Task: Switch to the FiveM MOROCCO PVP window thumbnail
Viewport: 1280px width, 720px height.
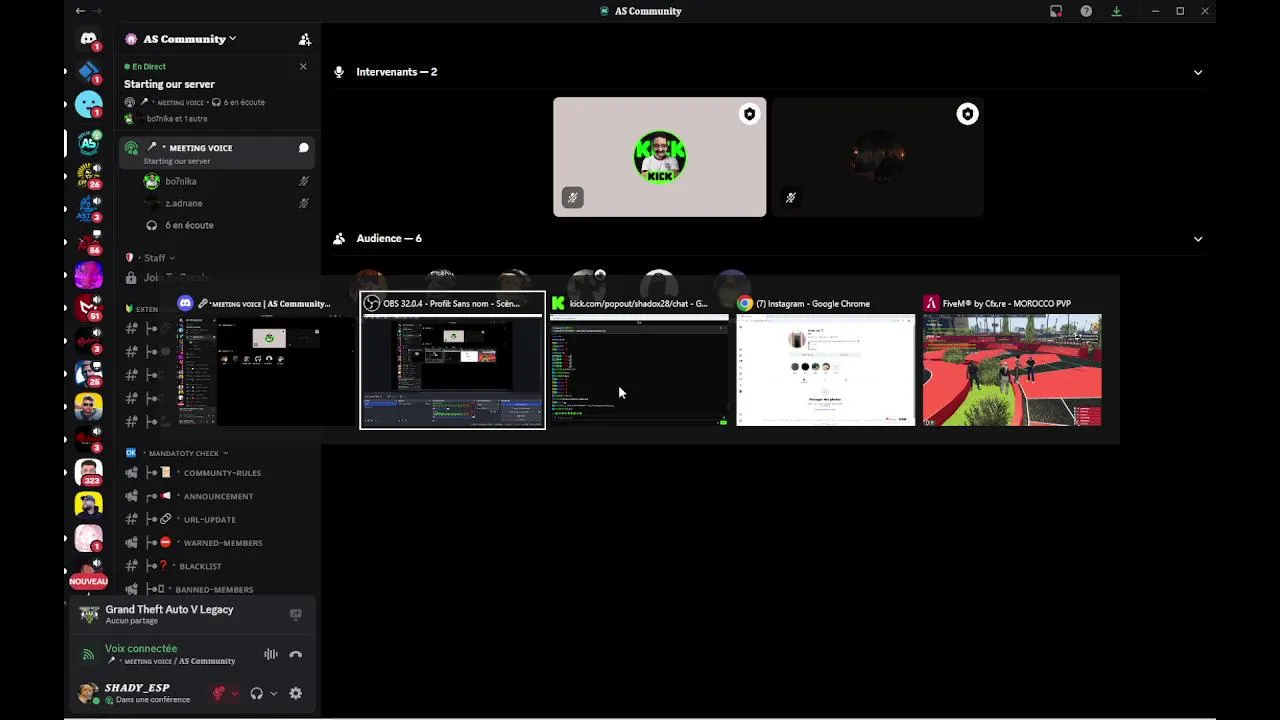Action: (1012, 360)
